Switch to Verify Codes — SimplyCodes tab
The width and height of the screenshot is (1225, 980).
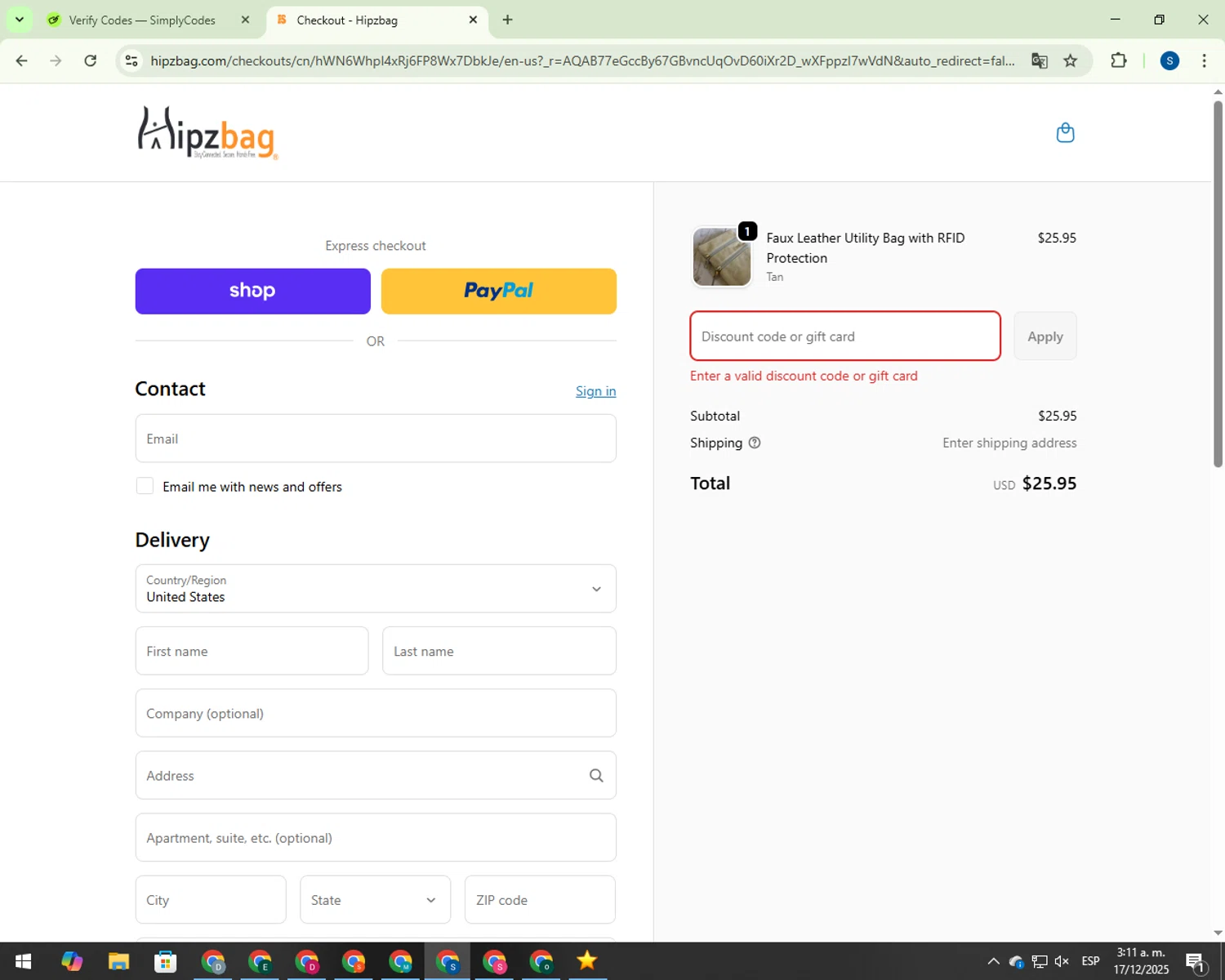click(x=141, y=20)
